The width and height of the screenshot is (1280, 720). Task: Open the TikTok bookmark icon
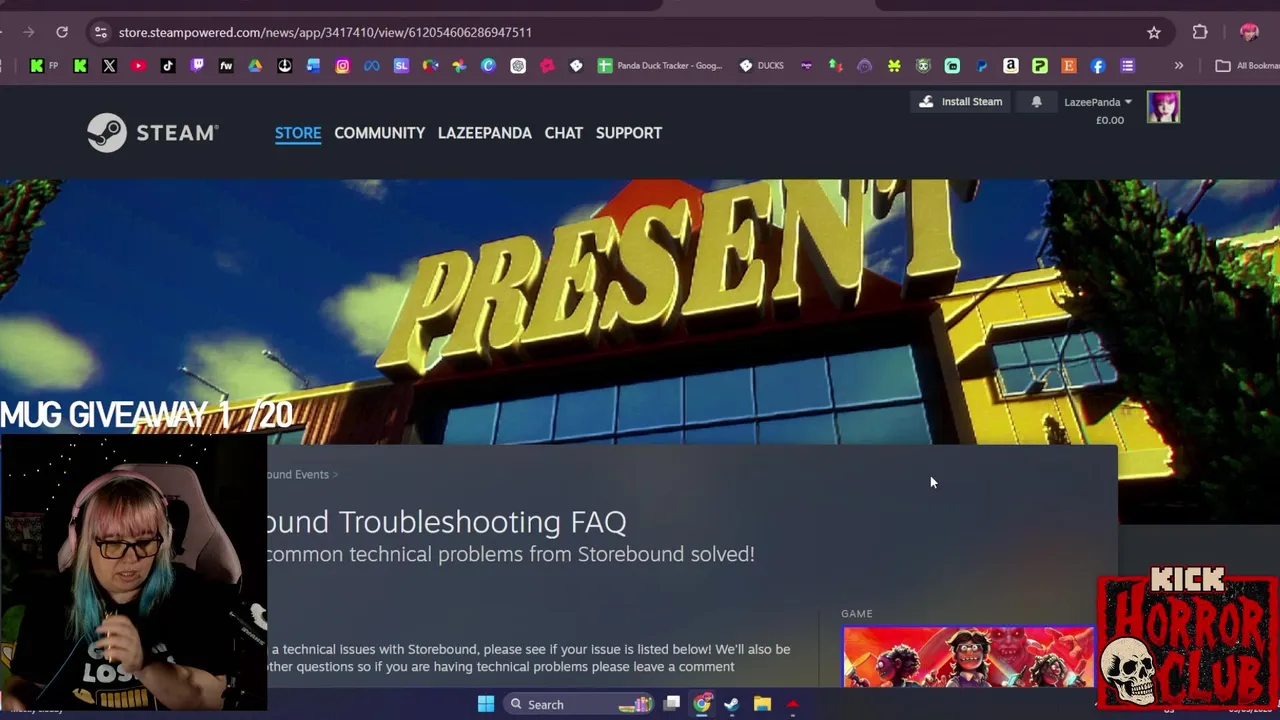[167, 66]
